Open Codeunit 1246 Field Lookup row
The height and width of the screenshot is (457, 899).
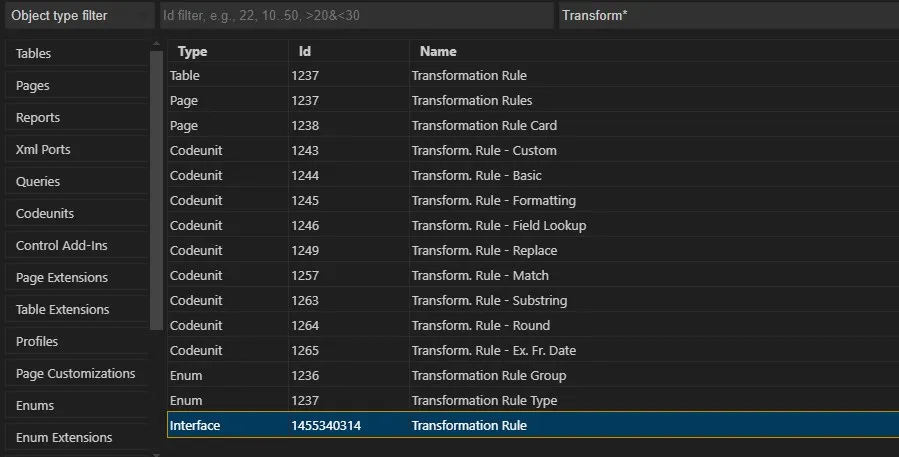point(533,225)
